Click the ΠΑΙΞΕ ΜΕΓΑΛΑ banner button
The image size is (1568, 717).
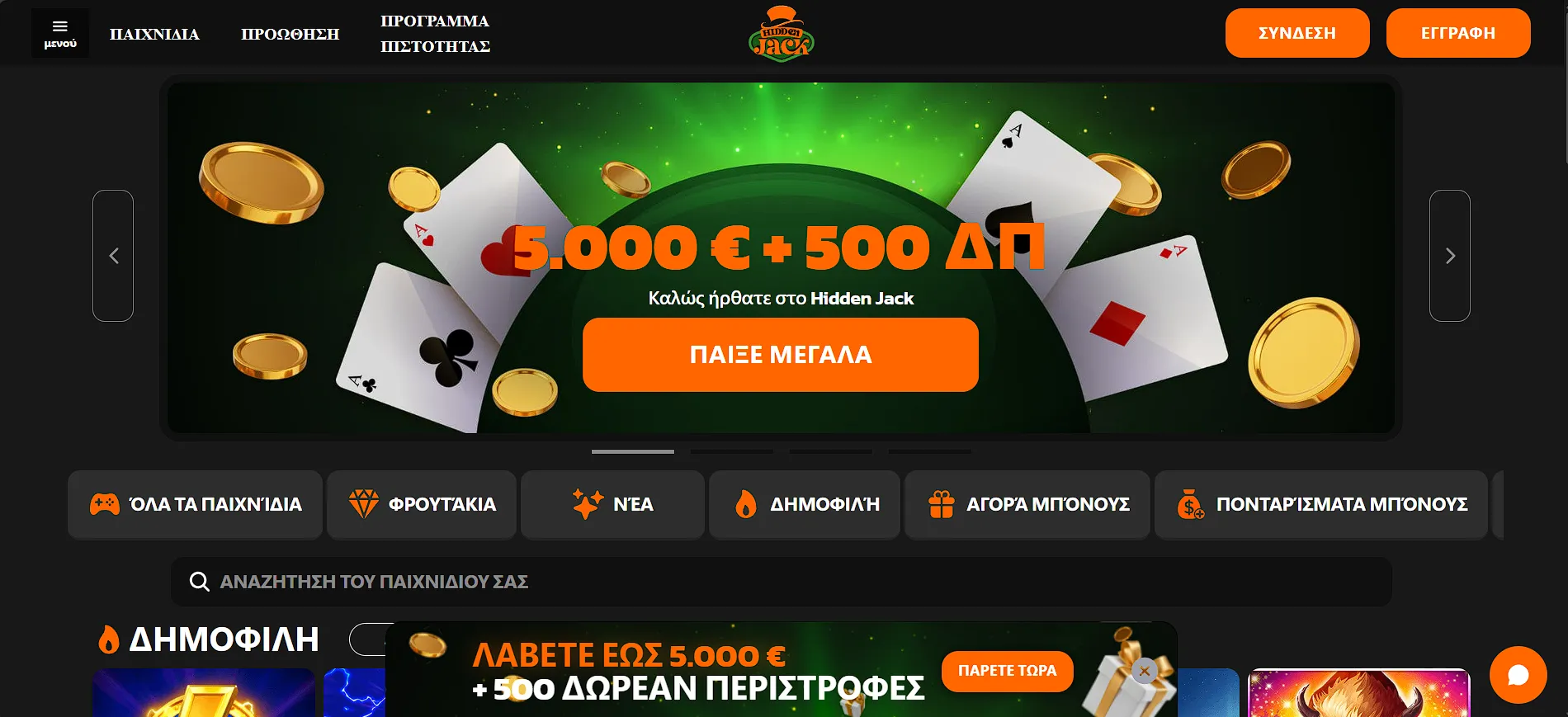click(x=781, y=355)
